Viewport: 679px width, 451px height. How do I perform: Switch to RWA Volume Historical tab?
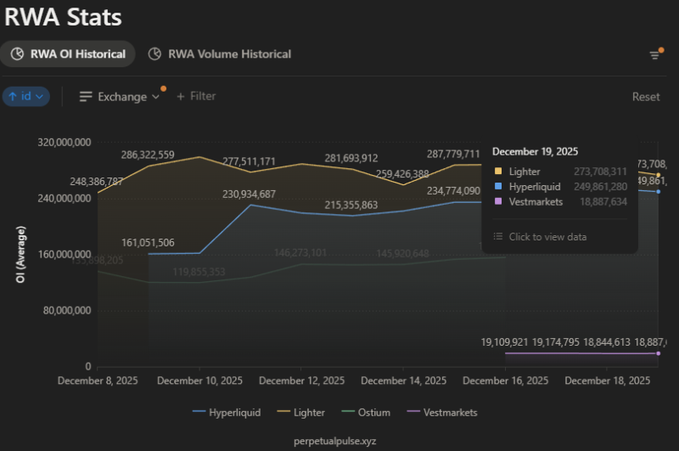click(229, 54)
